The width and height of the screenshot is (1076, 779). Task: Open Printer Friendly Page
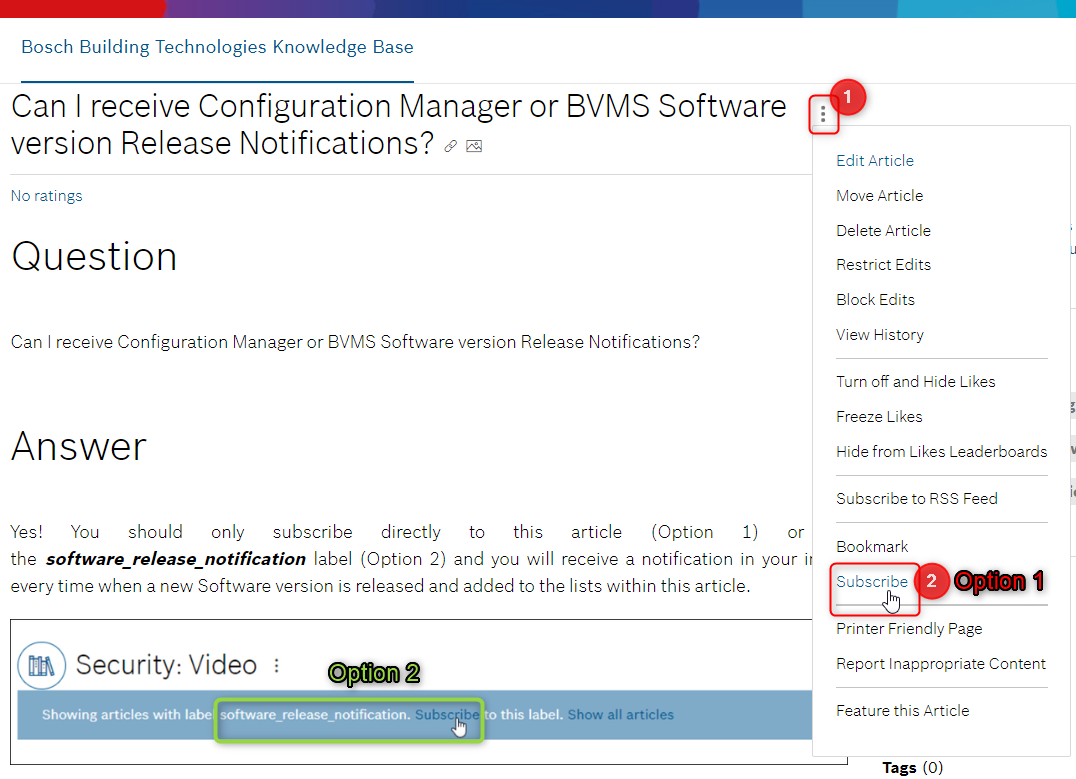(909, 628)
